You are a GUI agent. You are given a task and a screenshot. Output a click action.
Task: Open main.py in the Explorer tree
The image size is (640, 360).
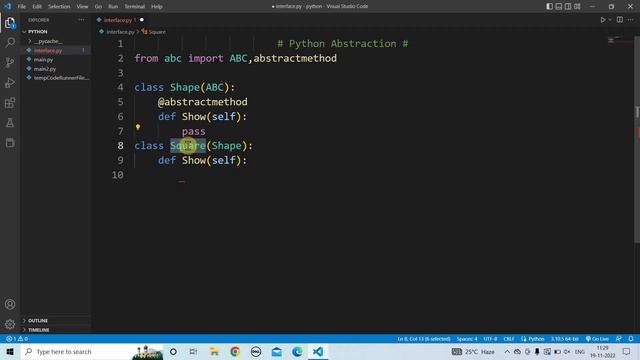(x=43, y=60)
